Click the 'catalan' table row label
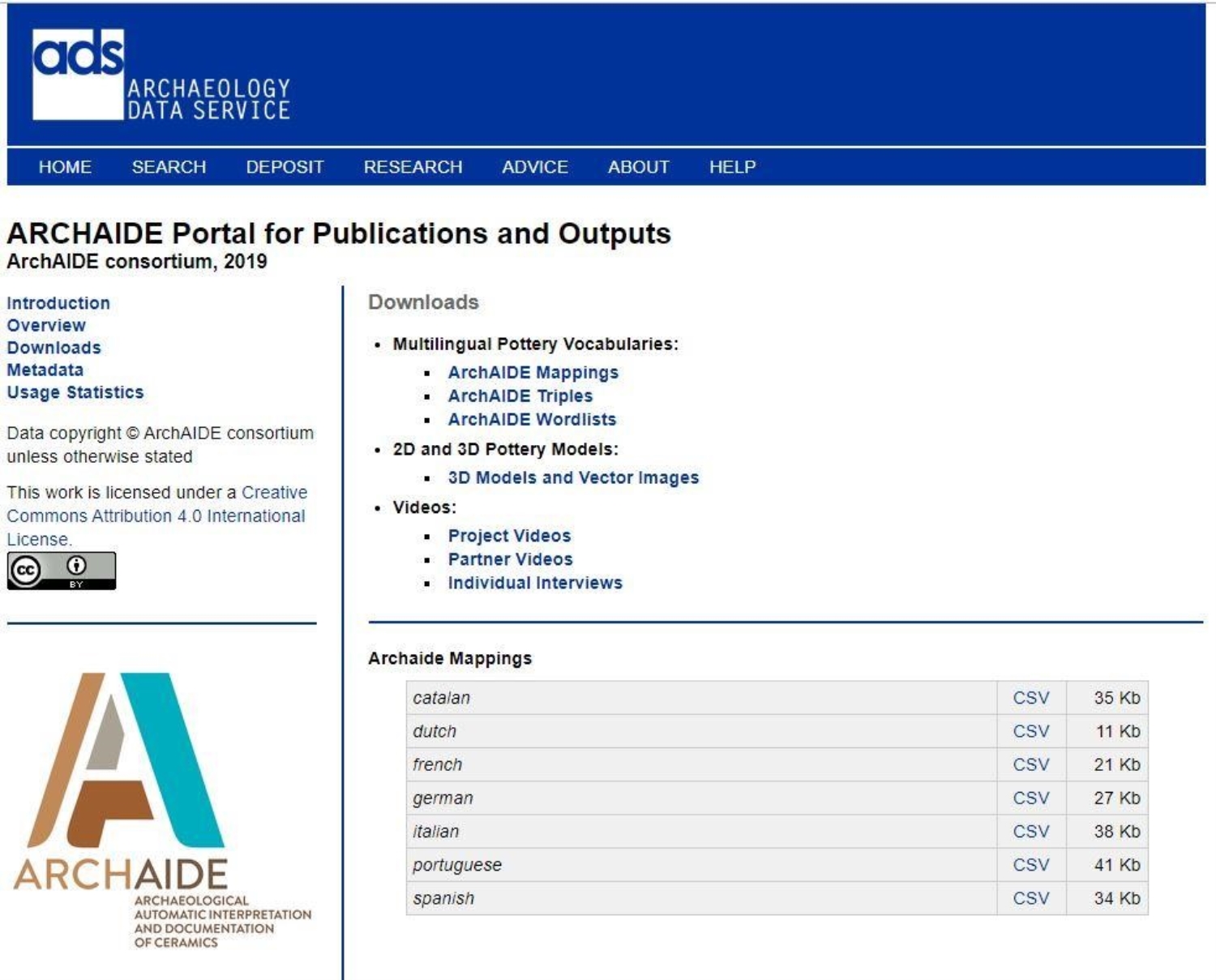This screenshot has height=980, width=1216. [441, 698]
